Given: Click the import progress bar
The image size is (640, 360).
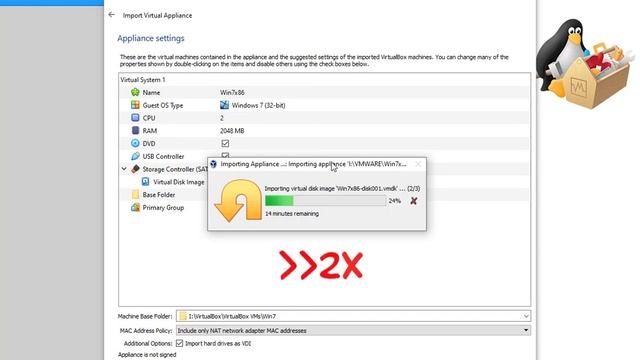Looking at the screenshot, I should pyautogui.click(x=325, y=200).
